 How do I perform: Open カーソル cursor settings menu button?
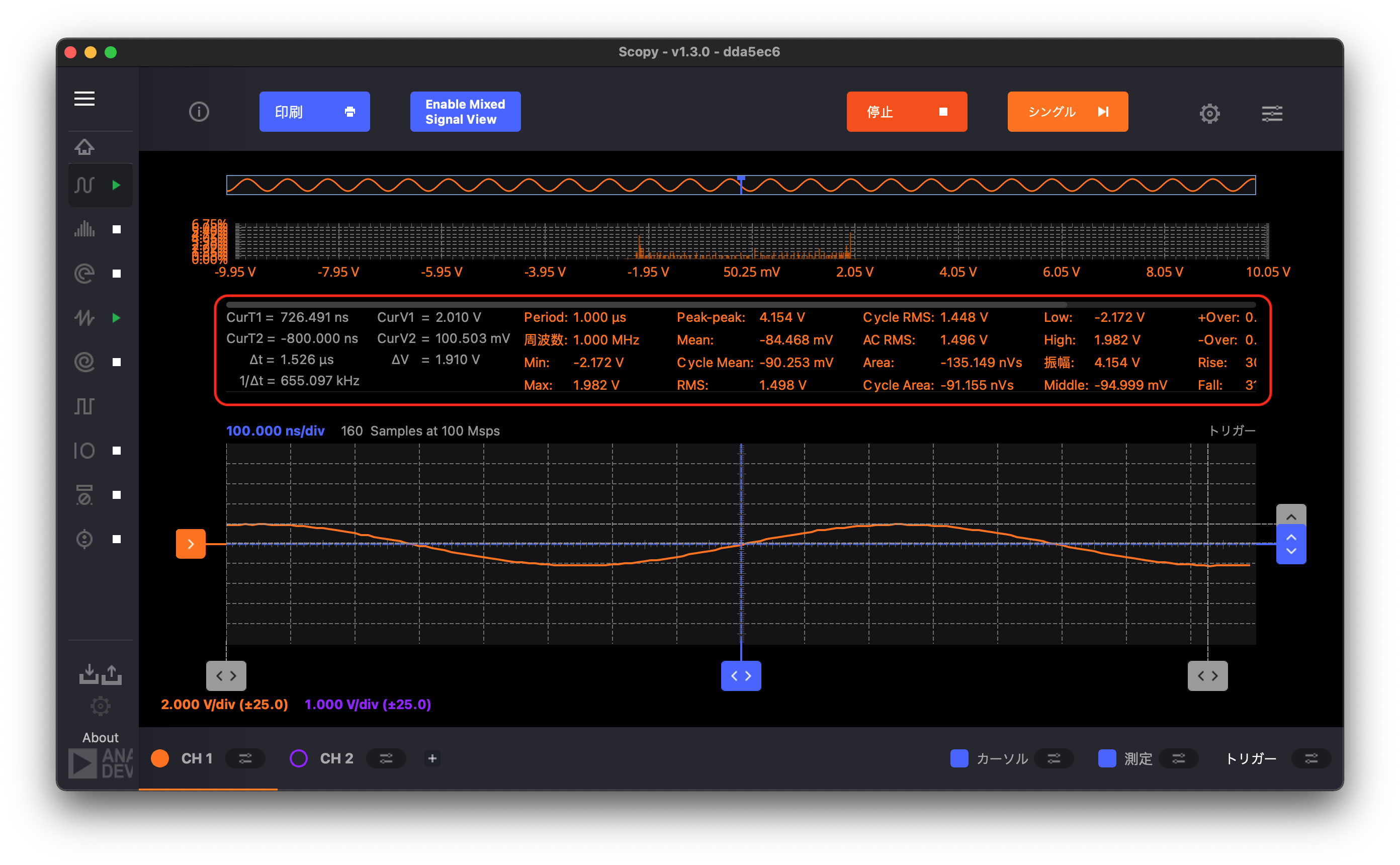point(1054,758)
